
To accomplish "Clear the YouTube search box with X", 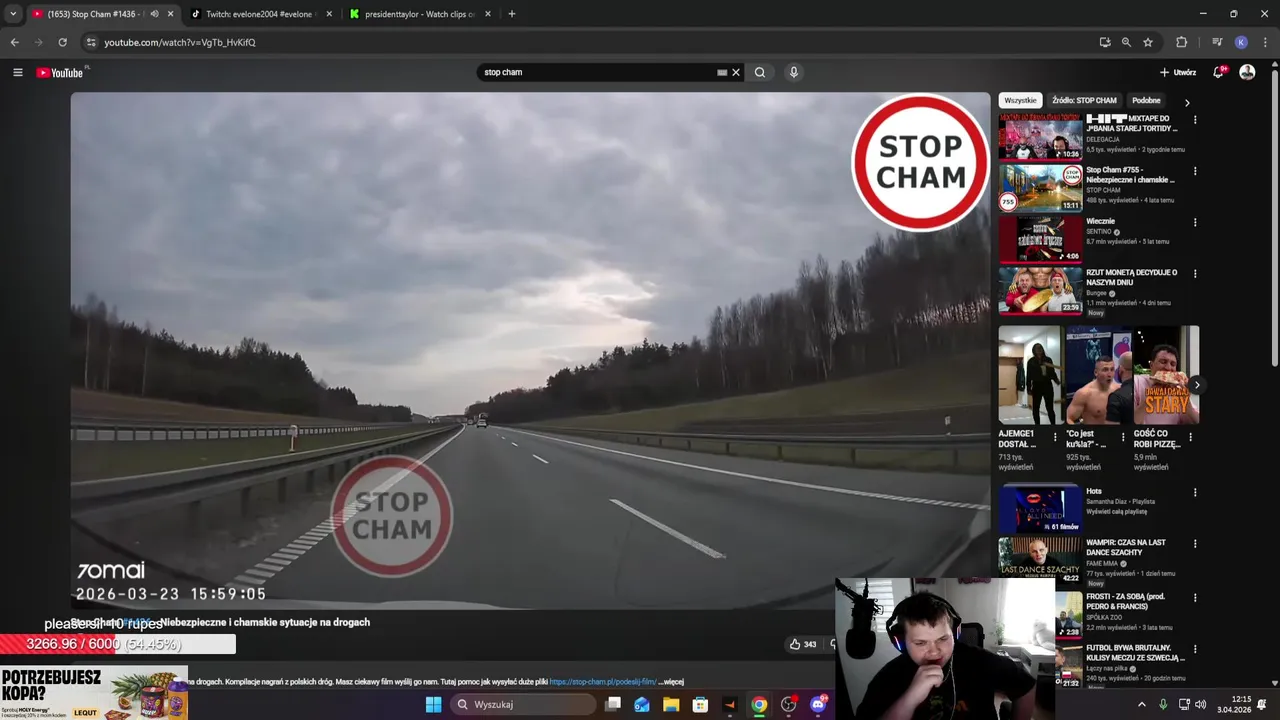I will (x=736, y=72).
